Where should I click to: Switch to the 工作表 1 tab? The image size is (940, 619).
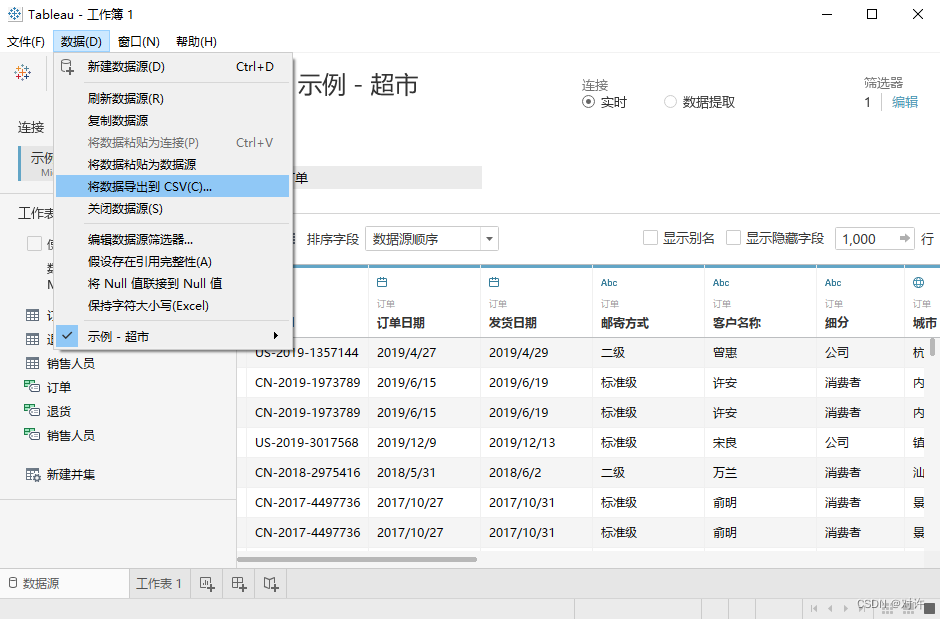(x=159, y=584)
